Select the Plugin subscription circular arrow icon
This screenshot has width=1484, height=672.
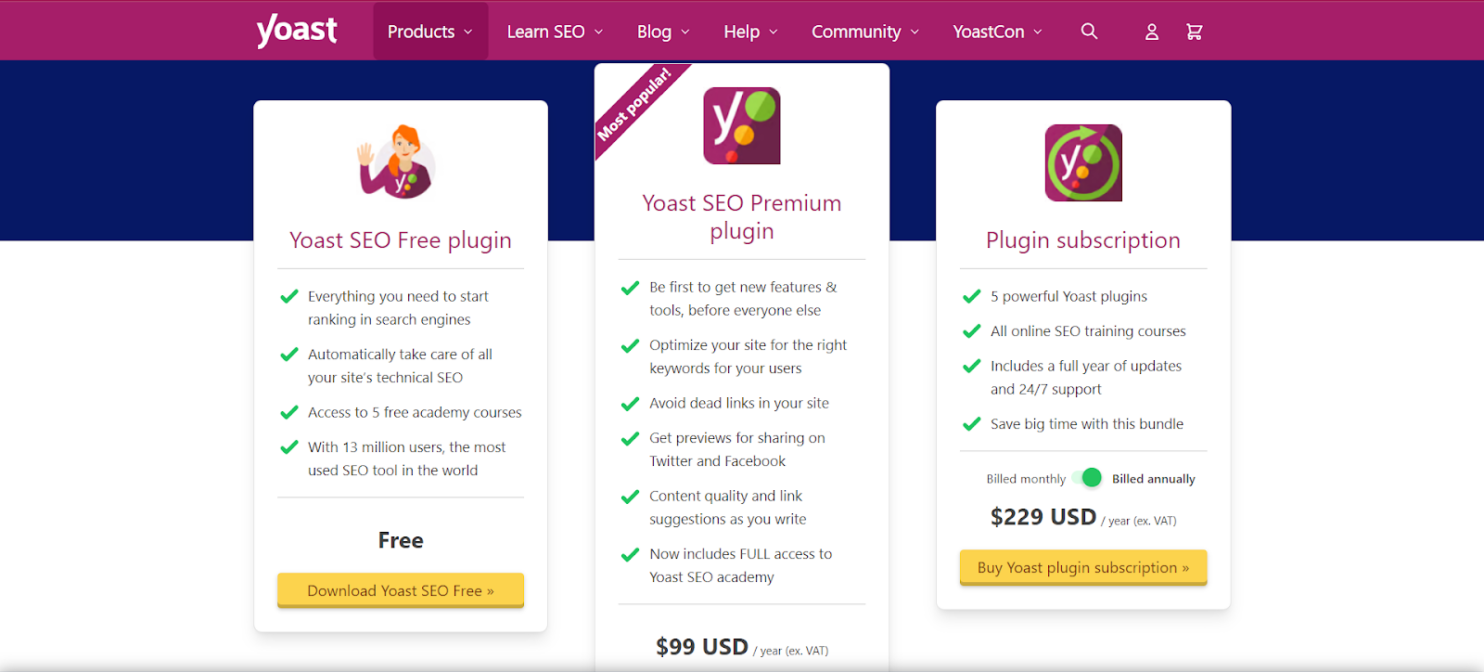[1083, 162]
